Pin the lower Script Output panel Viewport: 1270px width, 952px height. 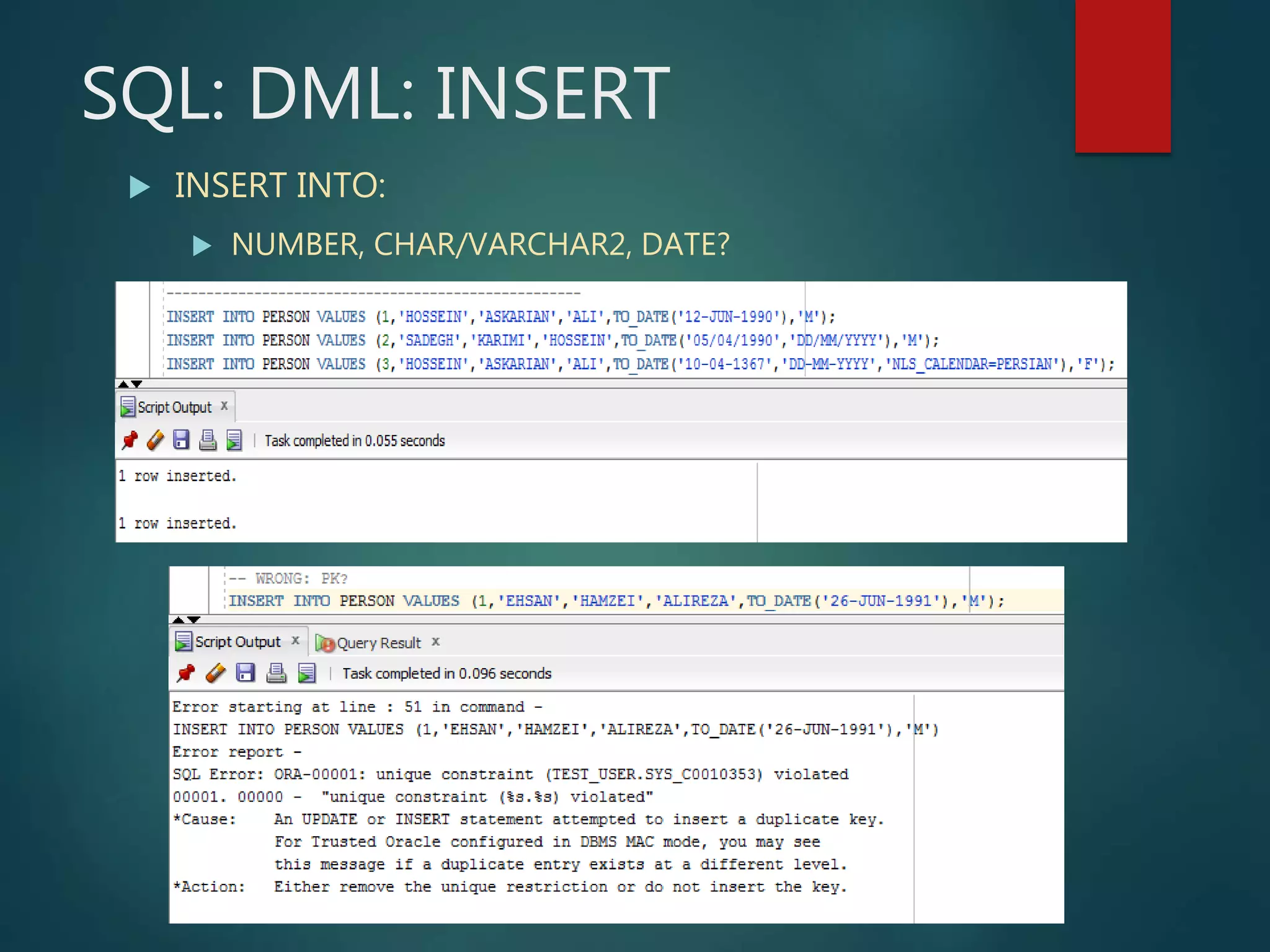tap(185, 673)
